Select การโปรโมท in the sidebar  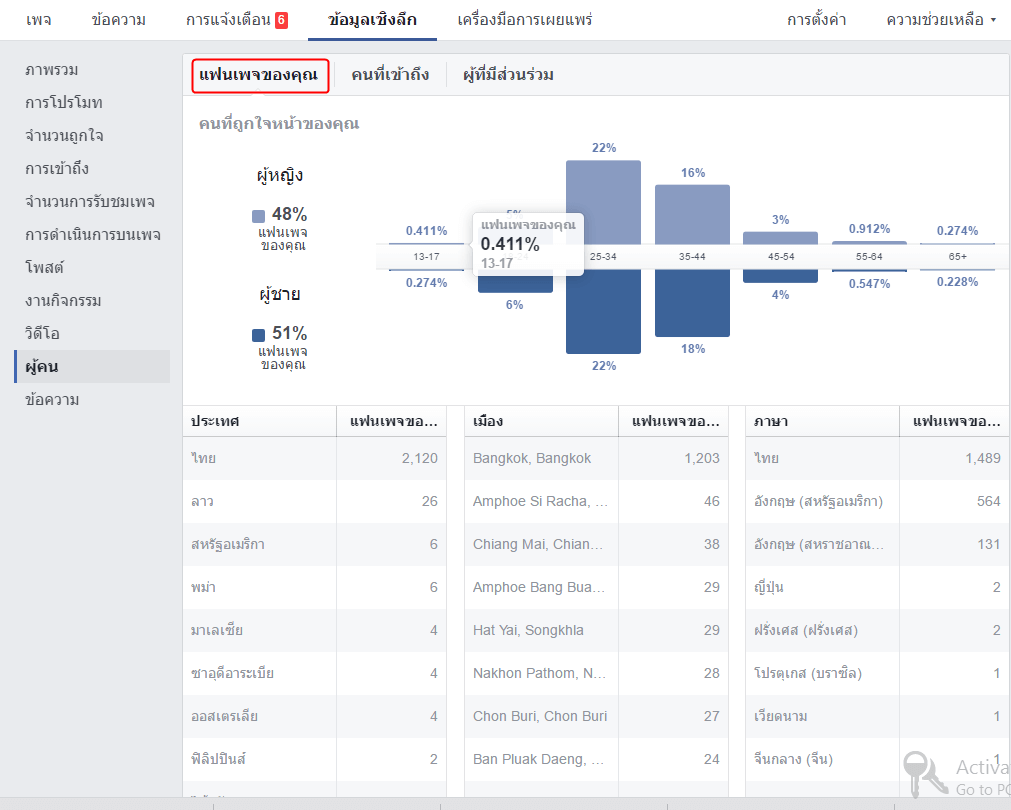point(64,103)
